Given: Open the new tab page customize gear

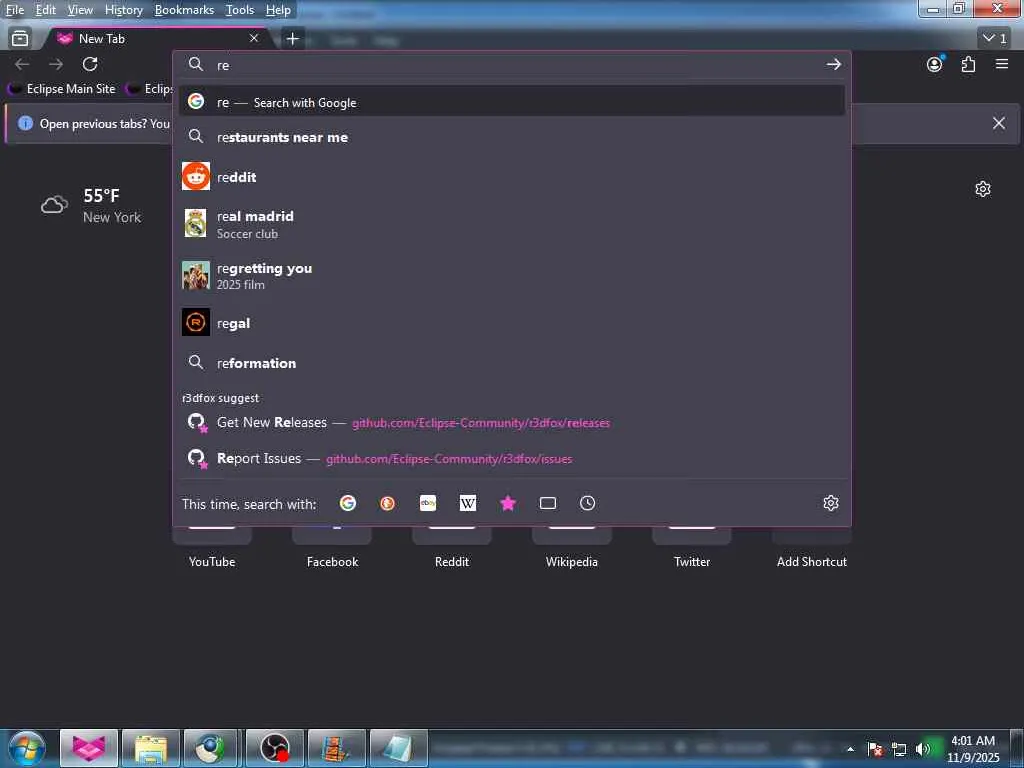Looking at the screenshot, I should click(x=983, y=189).
